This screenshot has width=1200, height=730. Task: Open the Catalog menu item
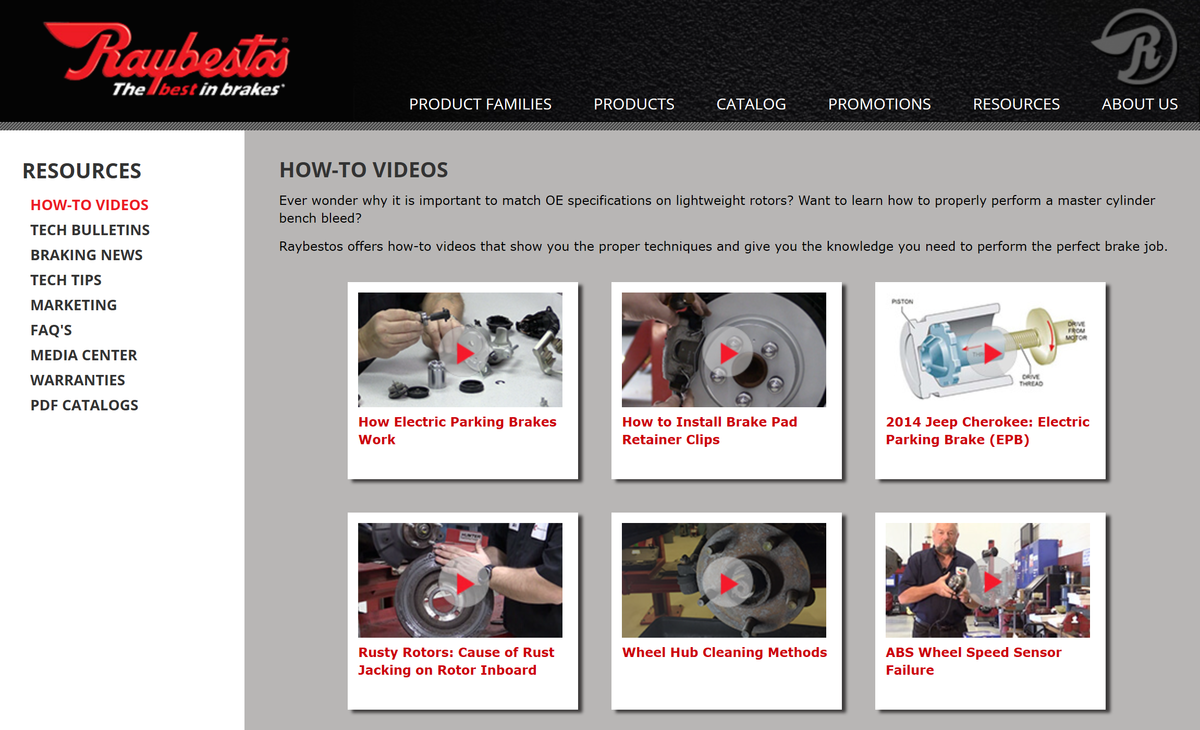(x=751, y=104)
